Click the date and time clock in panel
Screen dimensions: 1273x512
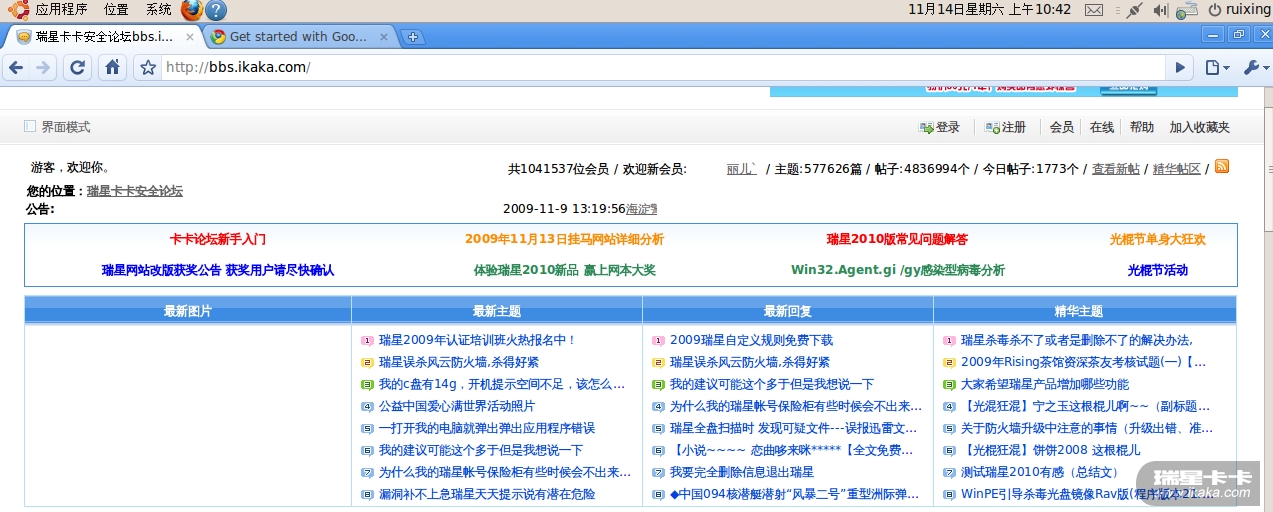tap(989, 10)
